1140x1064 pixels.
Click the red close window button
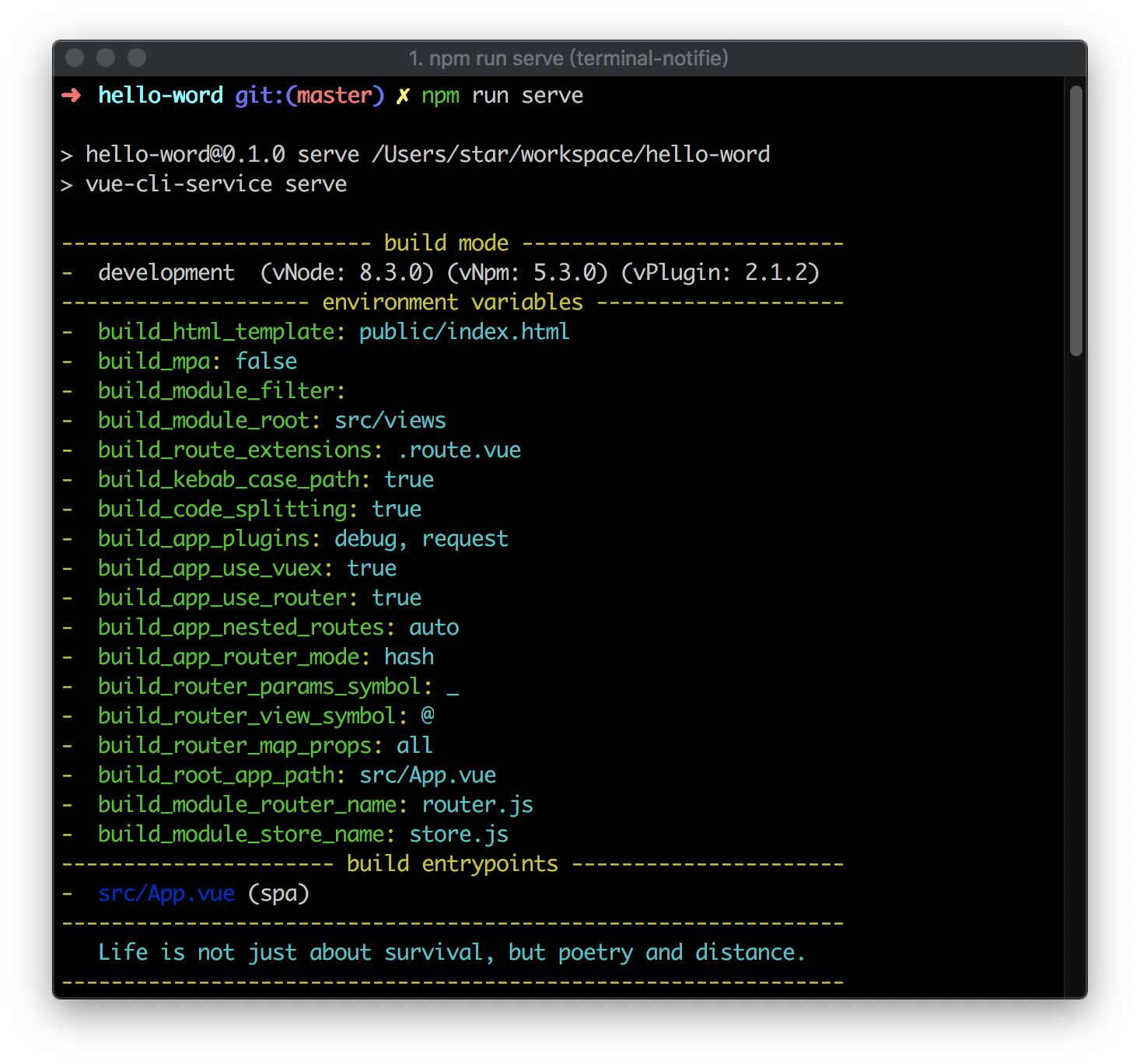tap(75, 58)
